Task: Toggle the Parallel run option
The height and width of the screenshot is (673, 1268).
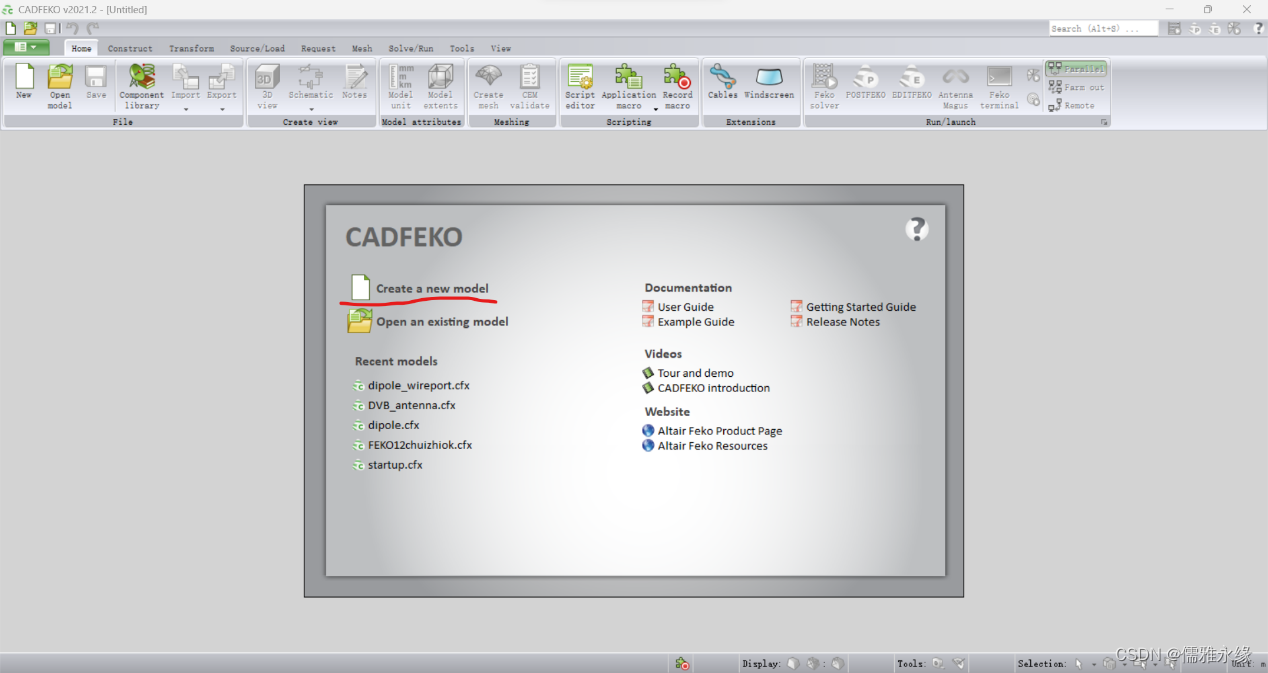Action: click(1076, 69)
